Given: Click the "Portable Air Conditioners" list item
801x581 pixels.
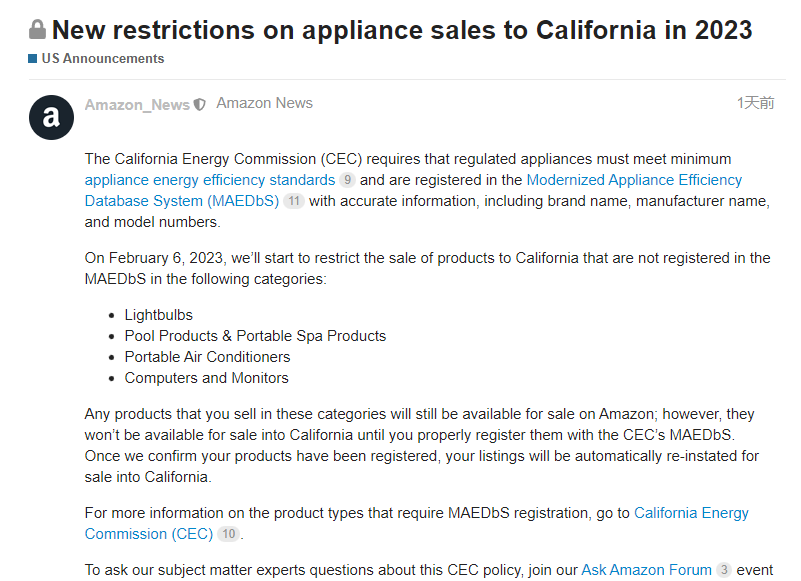Looking at the screenshot, I should 207,357.
